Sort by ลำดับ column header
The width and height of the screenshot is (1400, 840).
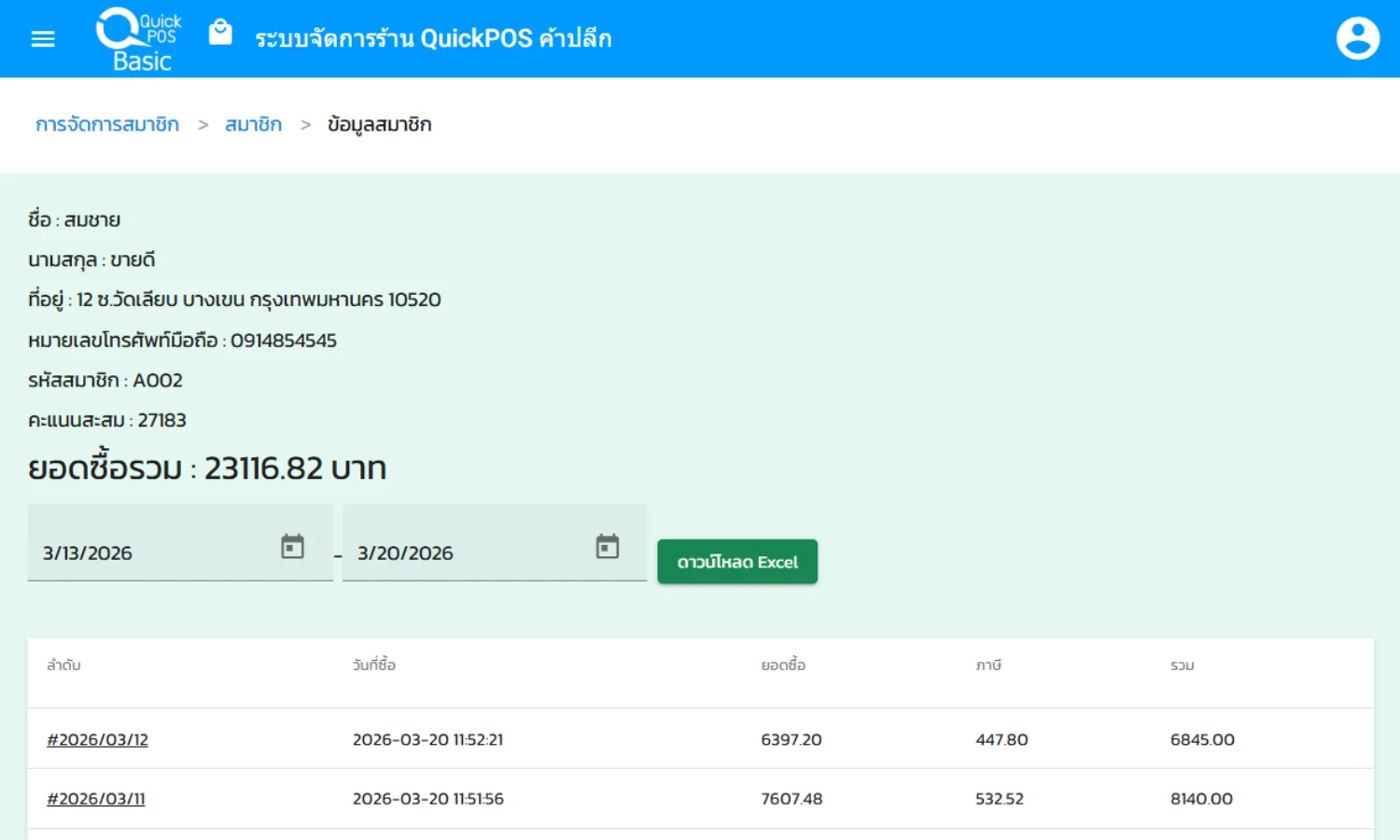pyautogui.click(x=63, y=665)
